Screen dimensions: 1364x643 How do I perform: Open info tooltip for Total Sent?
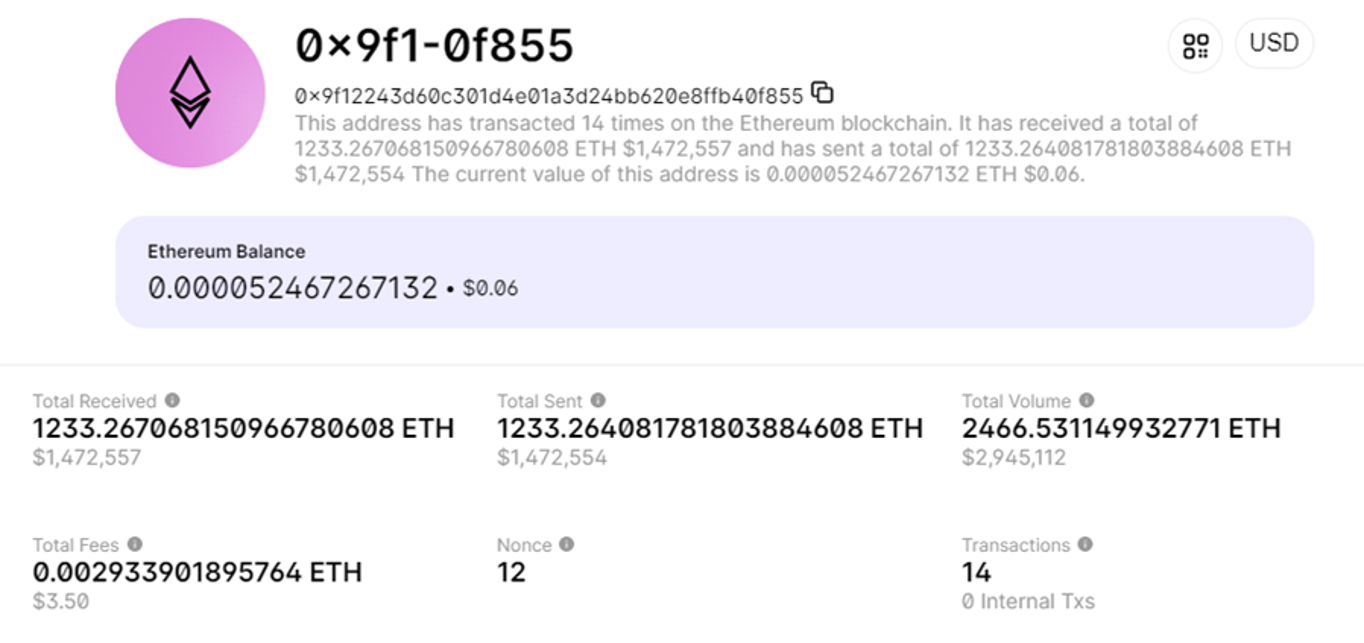pos(598,400)
